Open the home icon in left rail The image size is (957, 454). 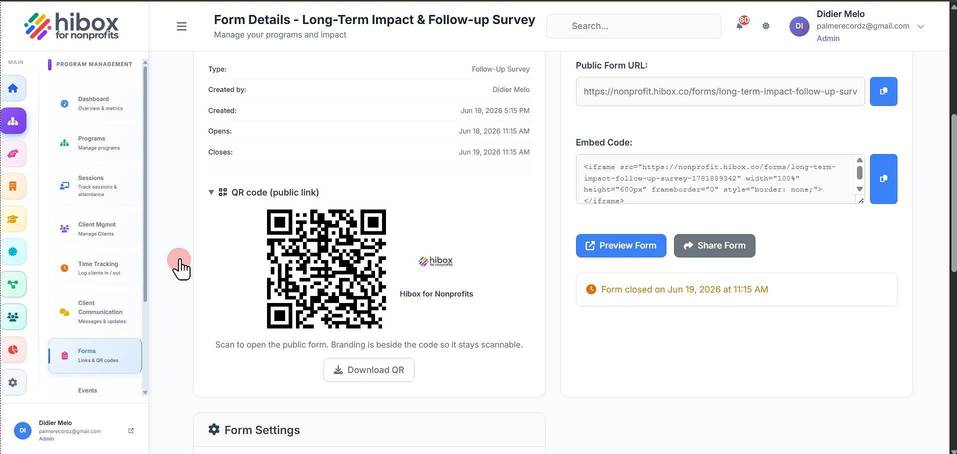[x=13, y=88]
